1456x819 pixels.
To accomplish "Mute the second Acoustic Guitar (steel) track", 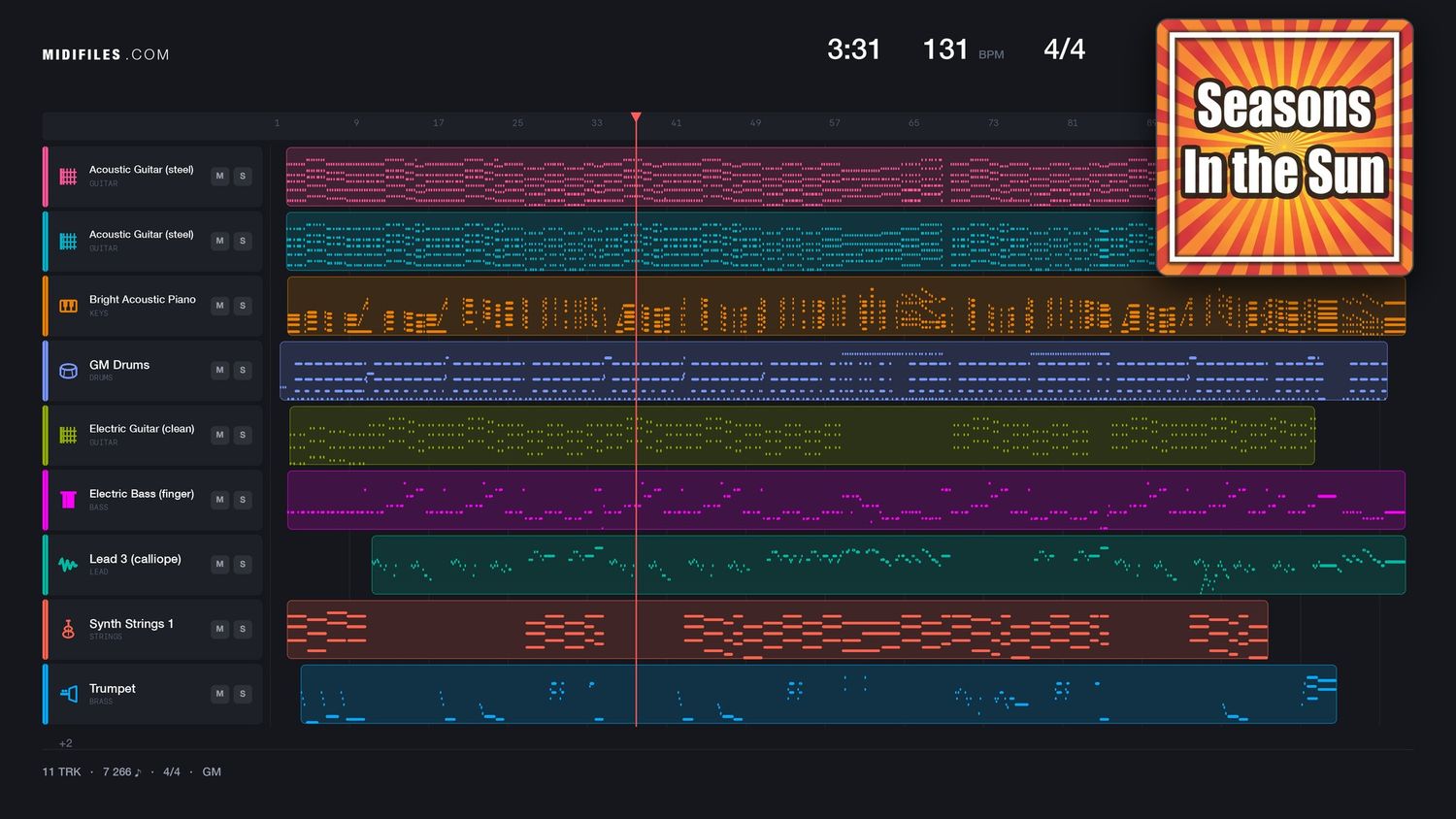I will [x=220, y=241].
